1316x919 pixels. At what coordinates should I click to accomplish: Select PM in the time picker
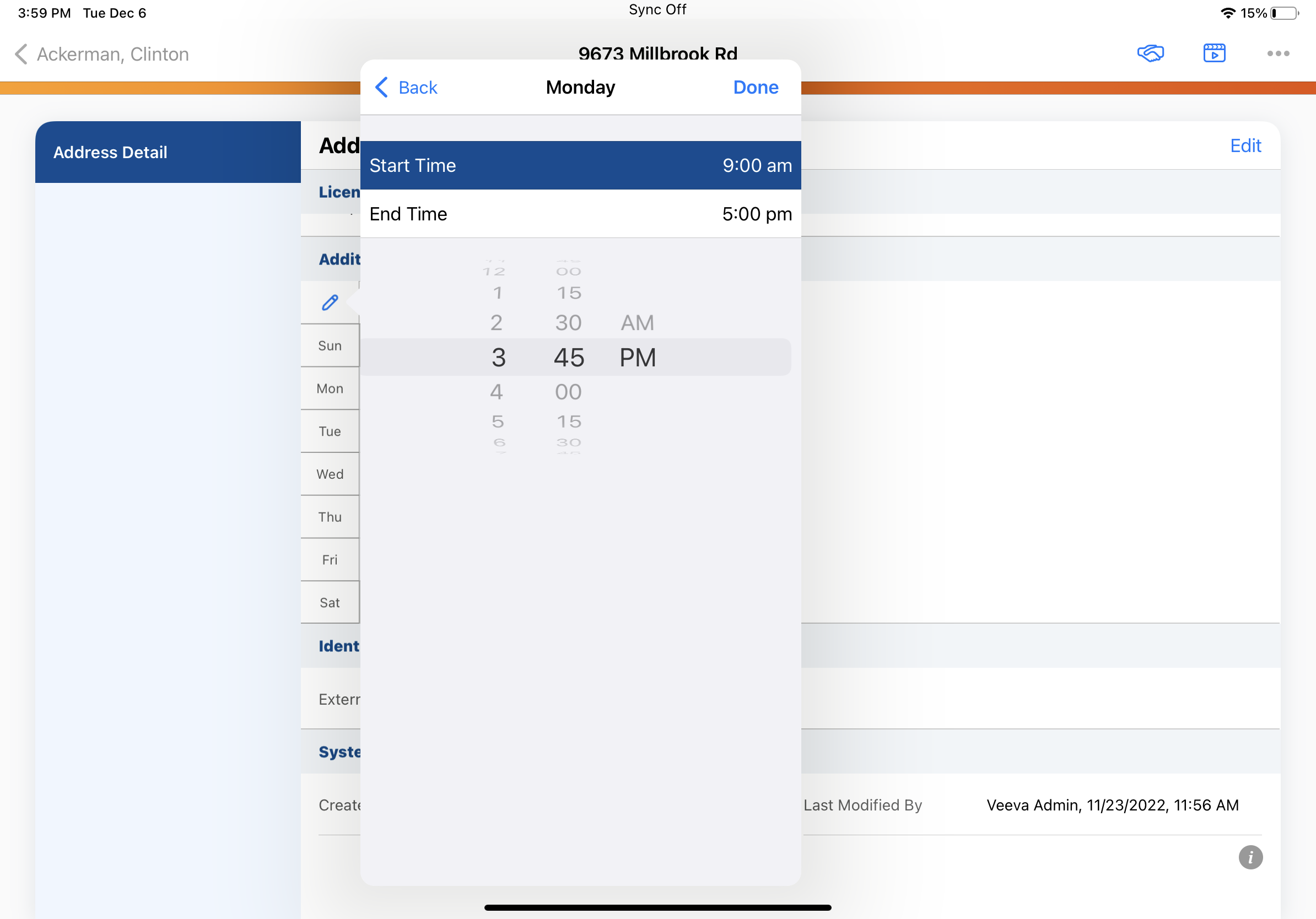(637, 358)
